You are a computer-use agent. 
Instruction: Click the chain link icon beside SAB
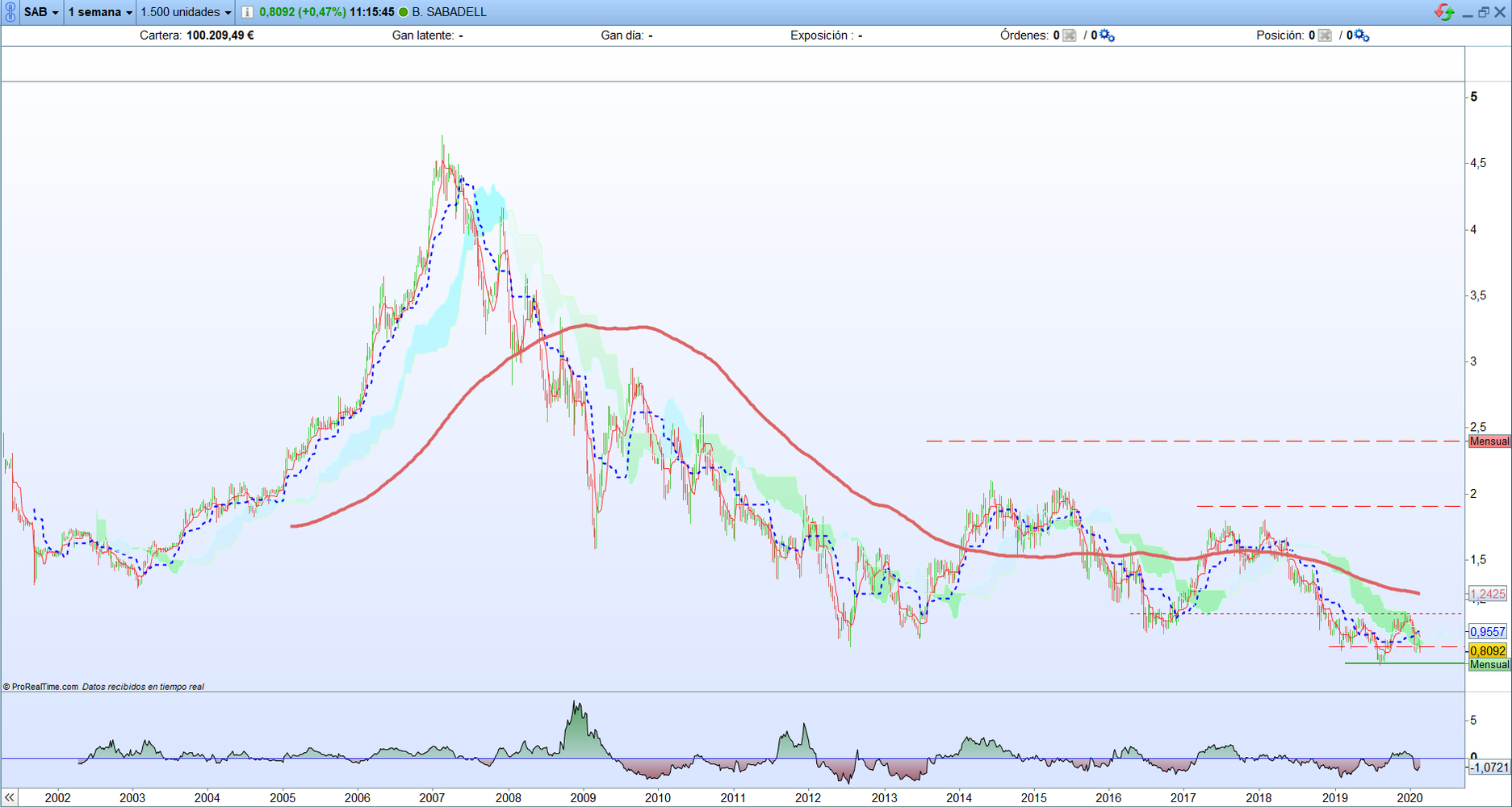10,12
